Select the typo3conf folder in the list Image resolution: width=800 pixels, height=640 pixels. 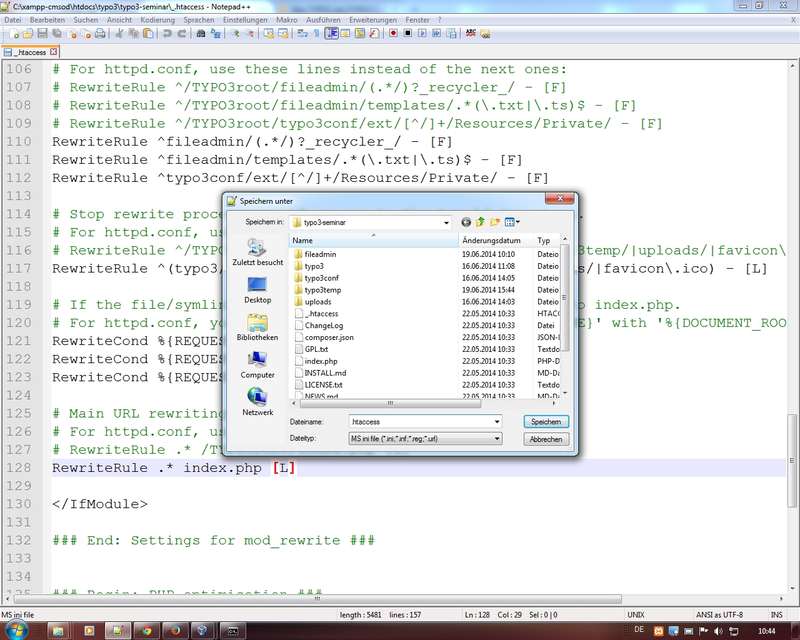(x=322, y=278)
